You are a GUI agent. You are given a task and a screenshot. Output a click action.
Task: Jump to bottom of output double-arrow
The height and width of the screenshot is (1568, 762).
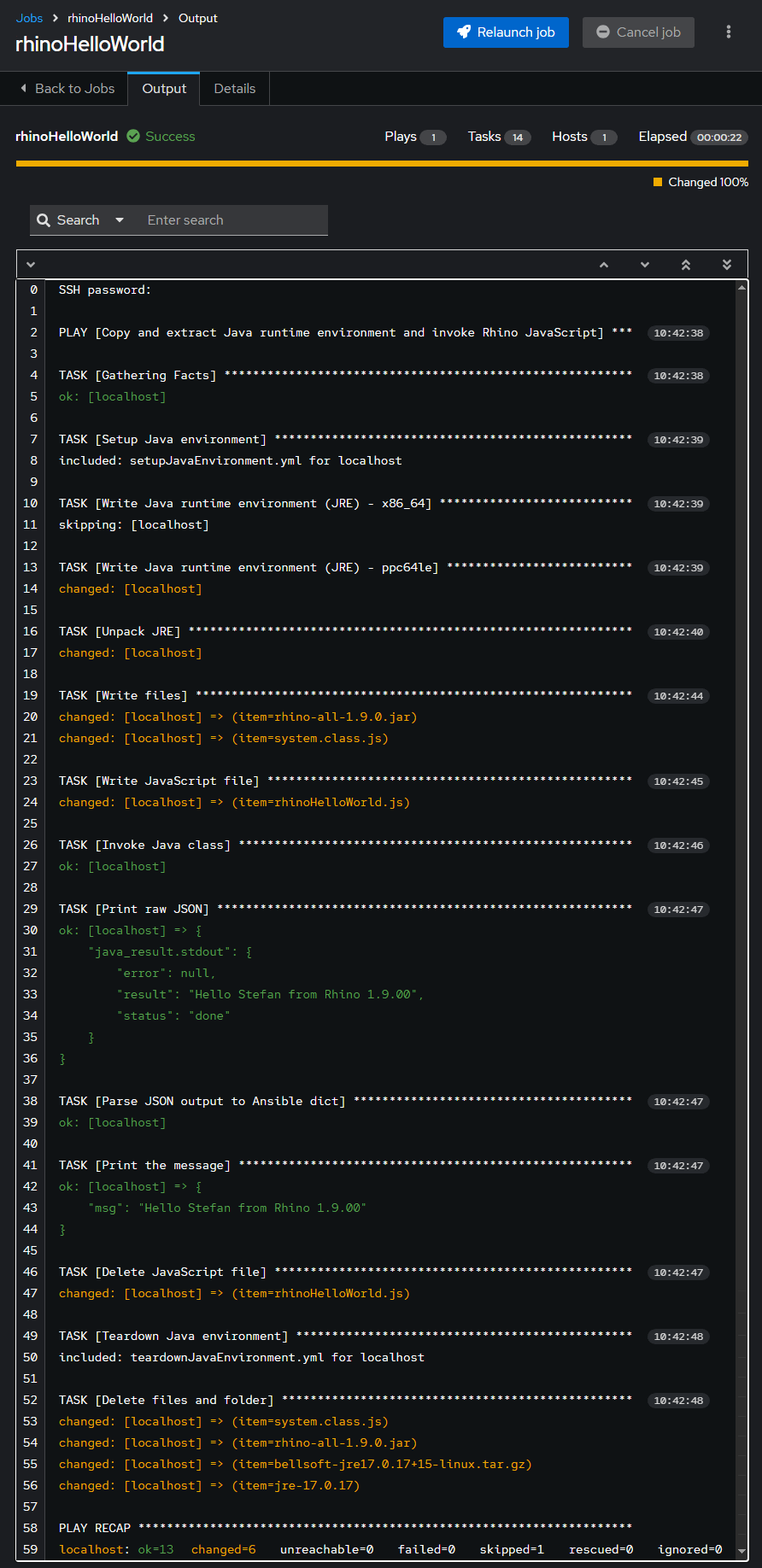[x=727, y=265]
